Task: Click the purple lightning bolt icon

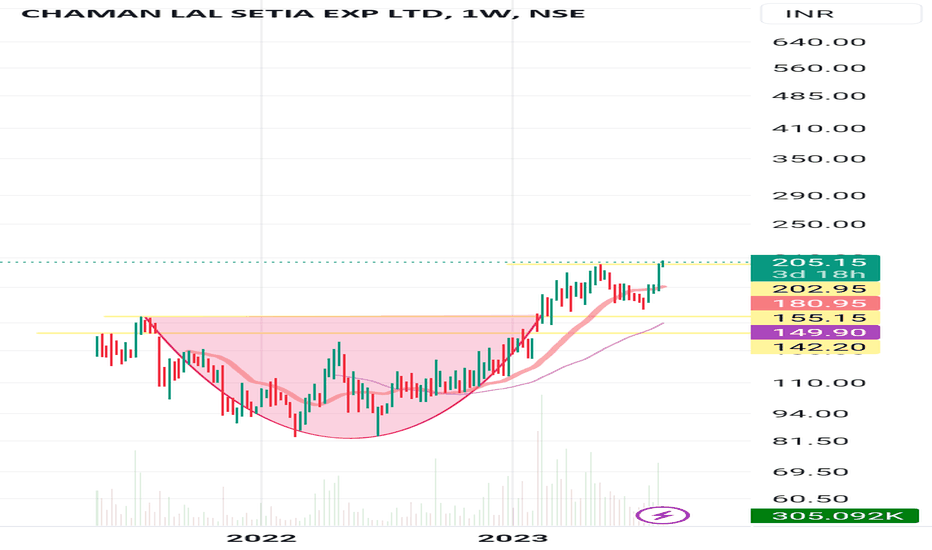Action: coord(662,515)
